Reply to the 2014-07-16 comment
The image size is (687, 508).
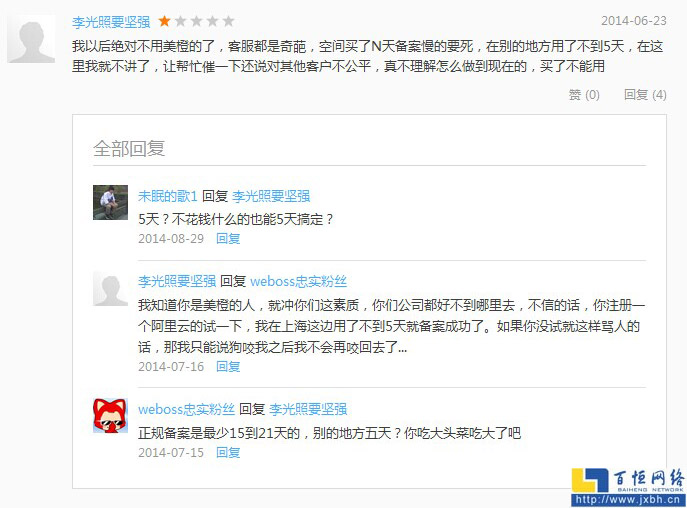point(228,366)
